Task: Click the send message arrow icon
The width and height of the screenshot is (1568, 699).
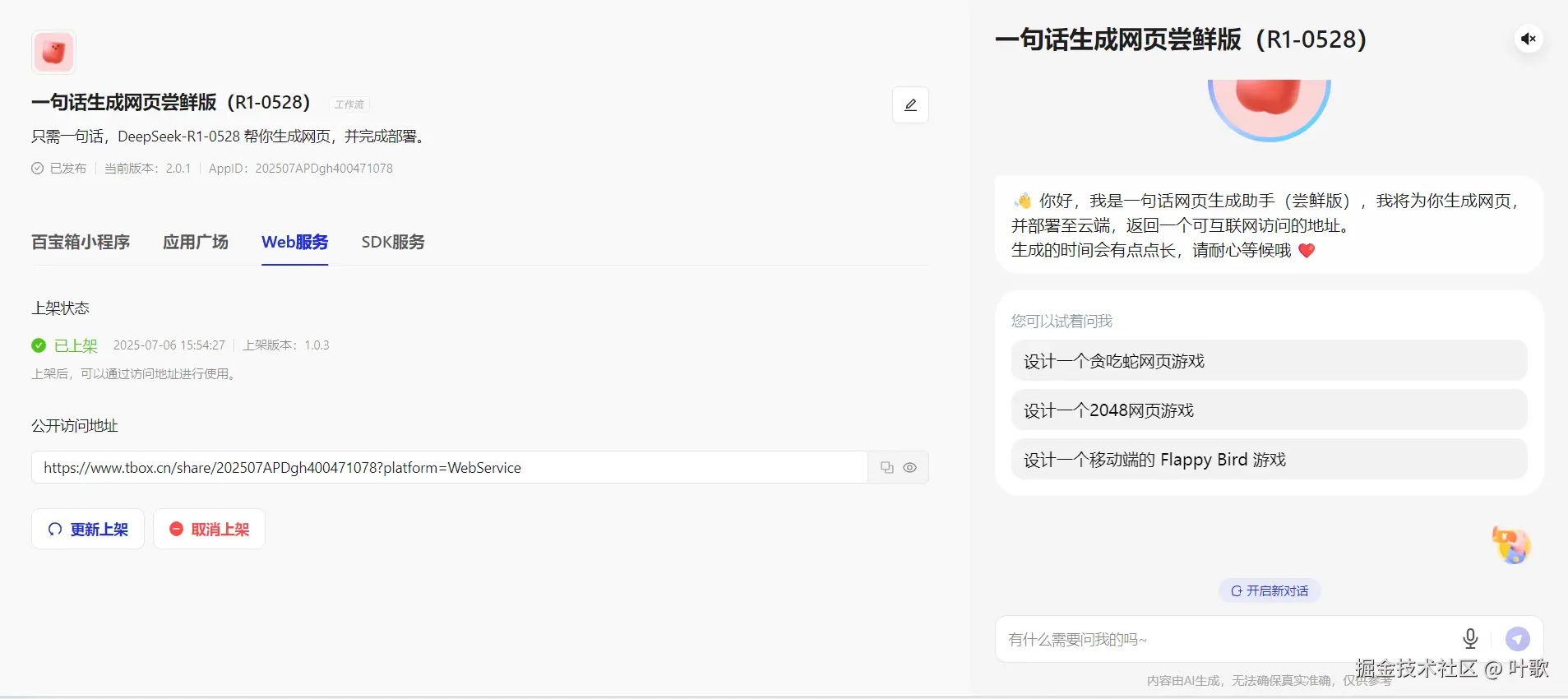Action: pyautogui.click(x=1517, y=639)
